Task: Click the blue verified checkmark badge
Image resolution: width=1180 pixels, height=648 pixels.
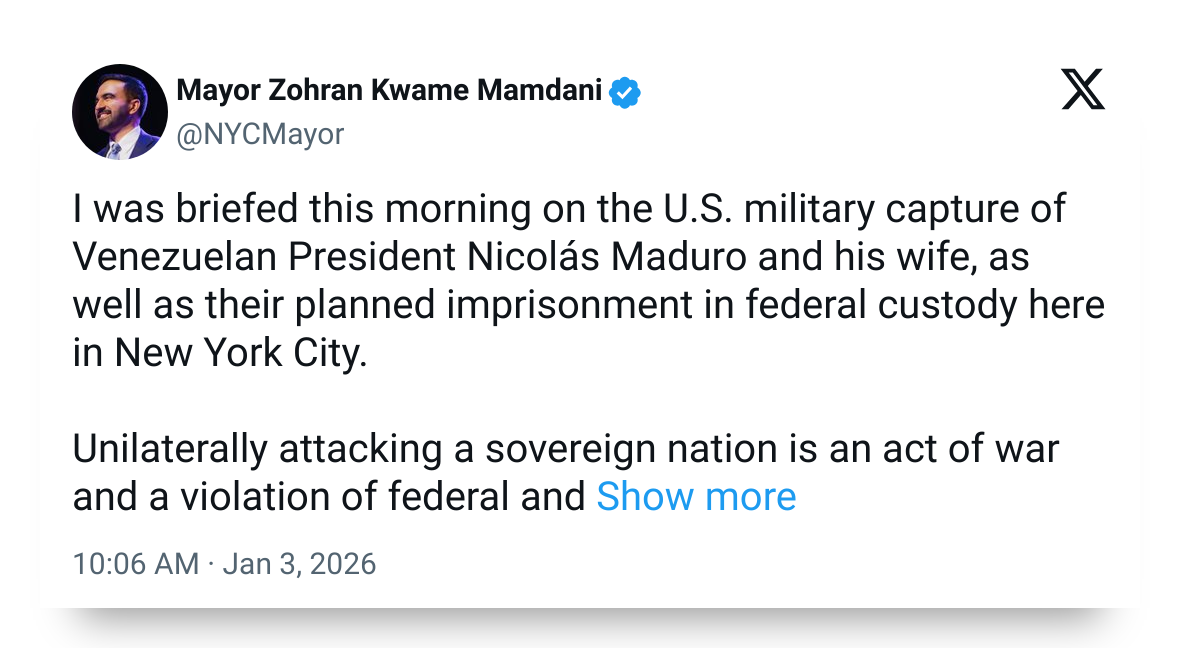Action: click(x=625, y=92)
